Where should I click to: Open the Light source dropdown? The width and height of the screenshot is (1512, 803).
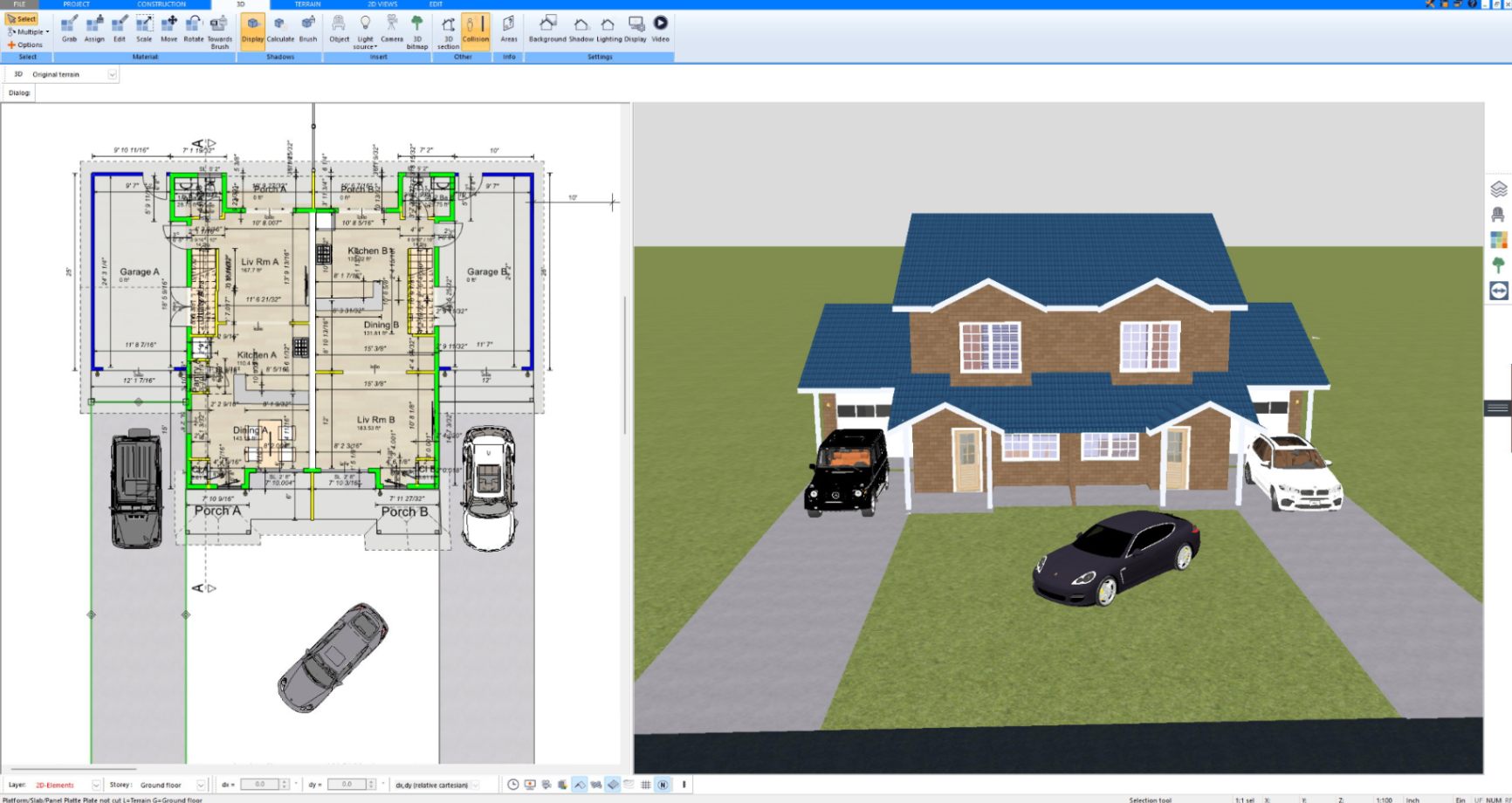tap(365, 31)
